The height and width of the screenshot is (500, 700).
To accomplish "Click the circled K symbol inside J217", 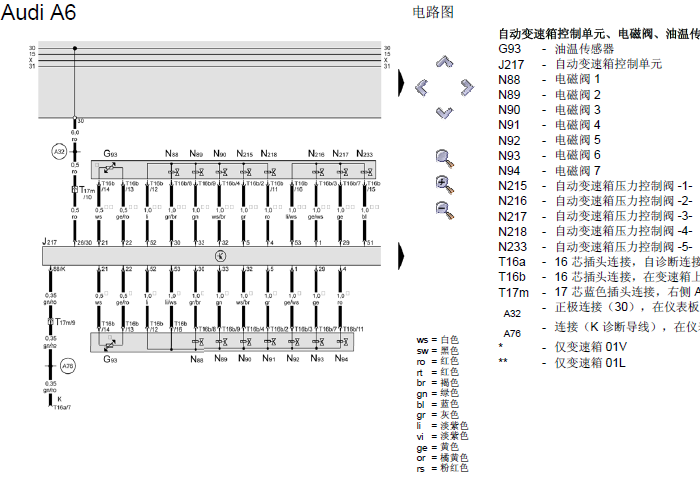I will (x=221, y=256).
